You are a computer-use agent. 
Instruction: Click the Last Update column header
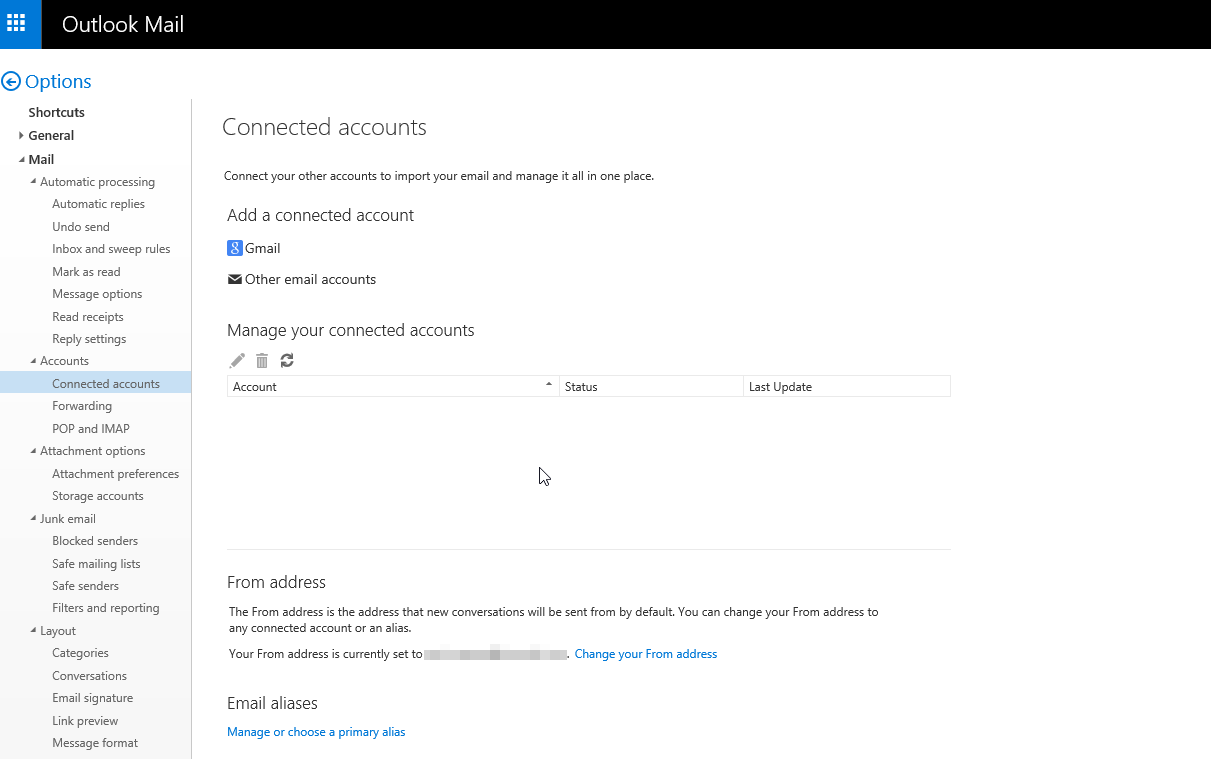click(x=846, y=387)
